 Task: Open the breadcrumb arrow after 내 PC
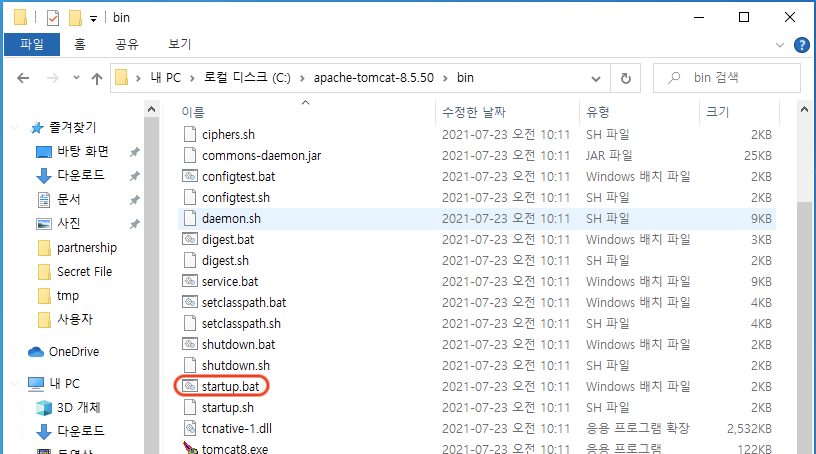pos(192,79)
